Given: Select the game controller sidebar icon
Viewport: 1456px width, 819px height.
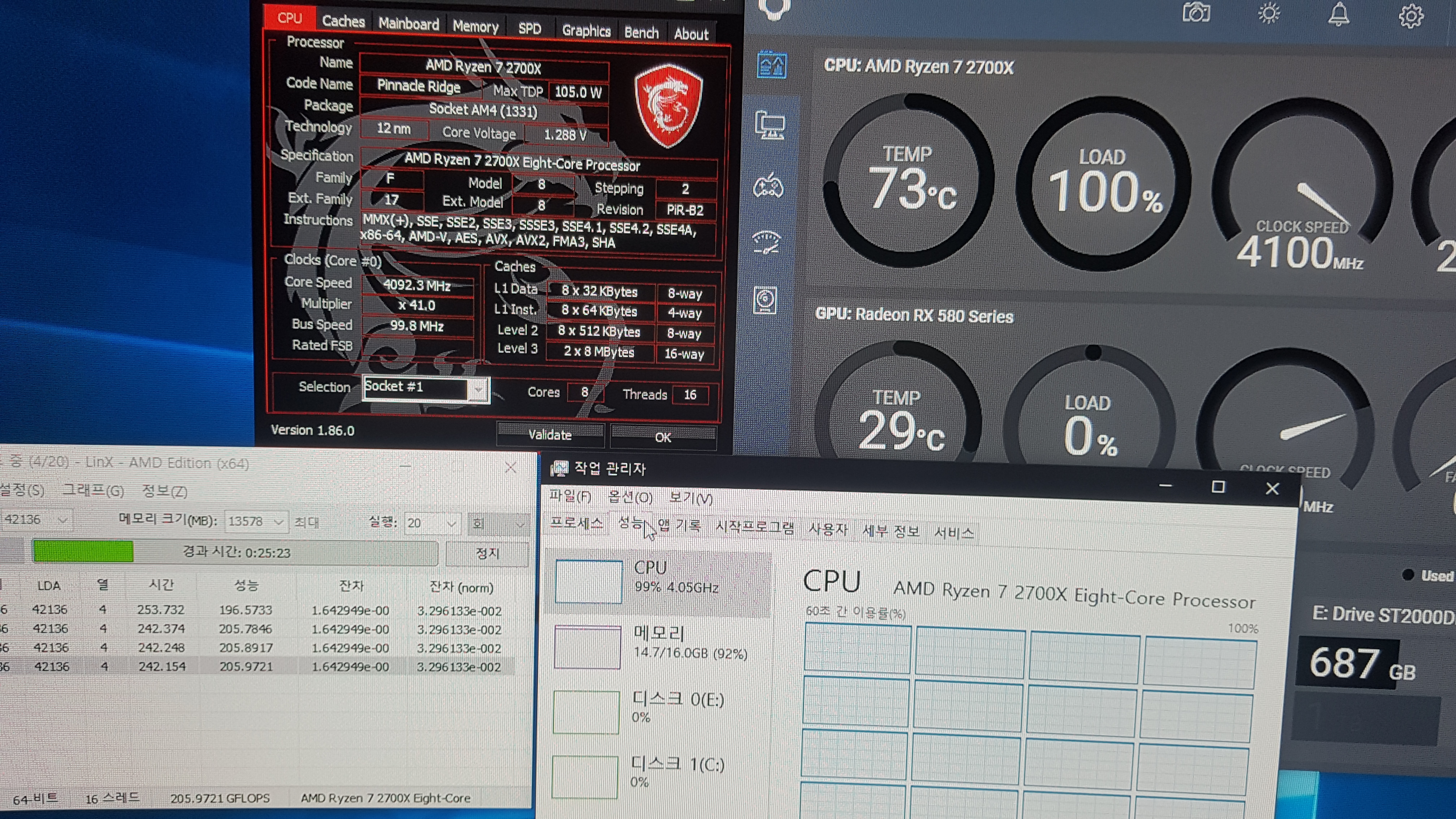Looking at the screenshot, I should click(x=768, y=186).
